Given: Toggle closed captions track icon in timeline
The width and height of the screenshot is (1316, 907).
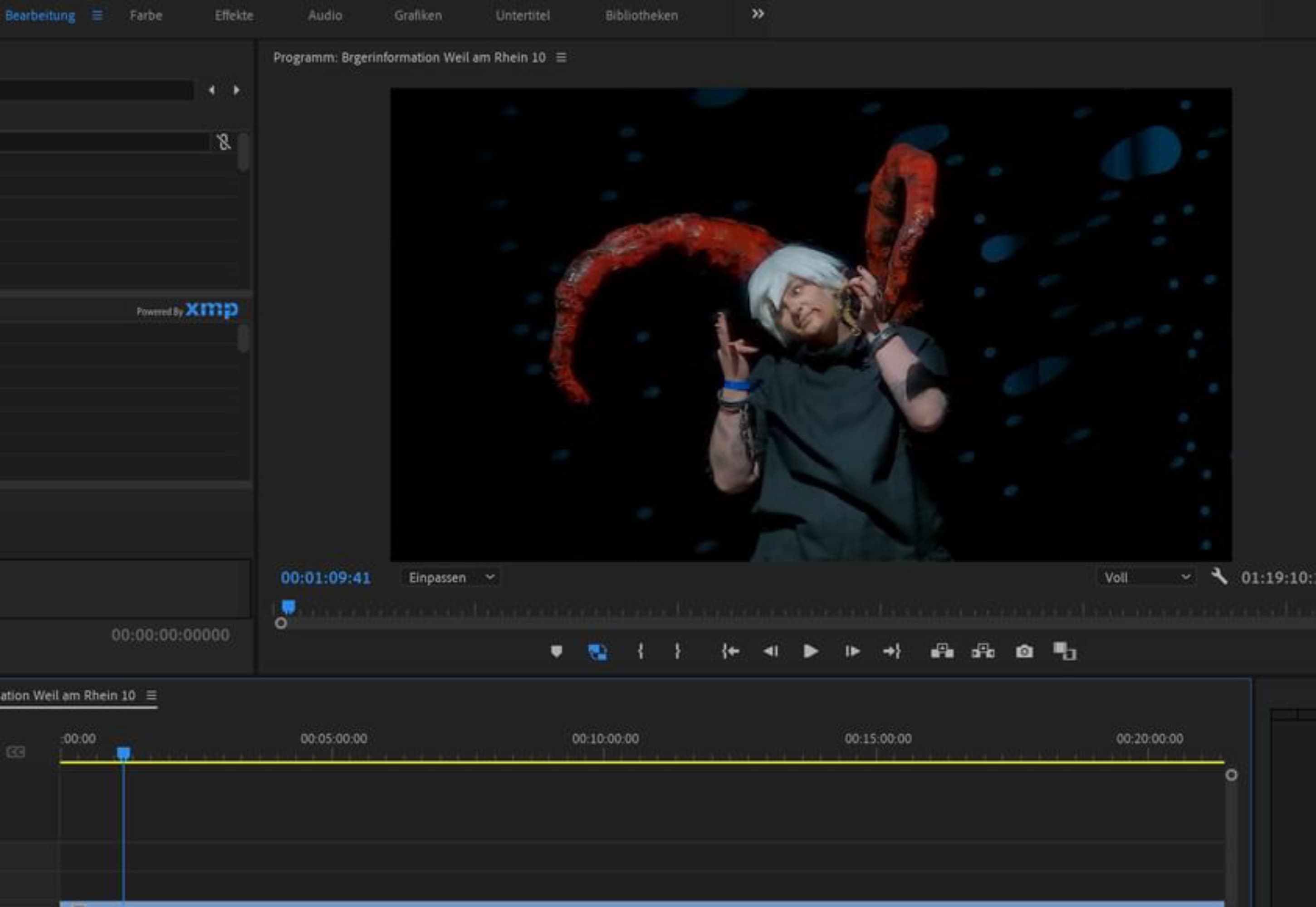Looking at the screenshot, I should coord(15,752).
